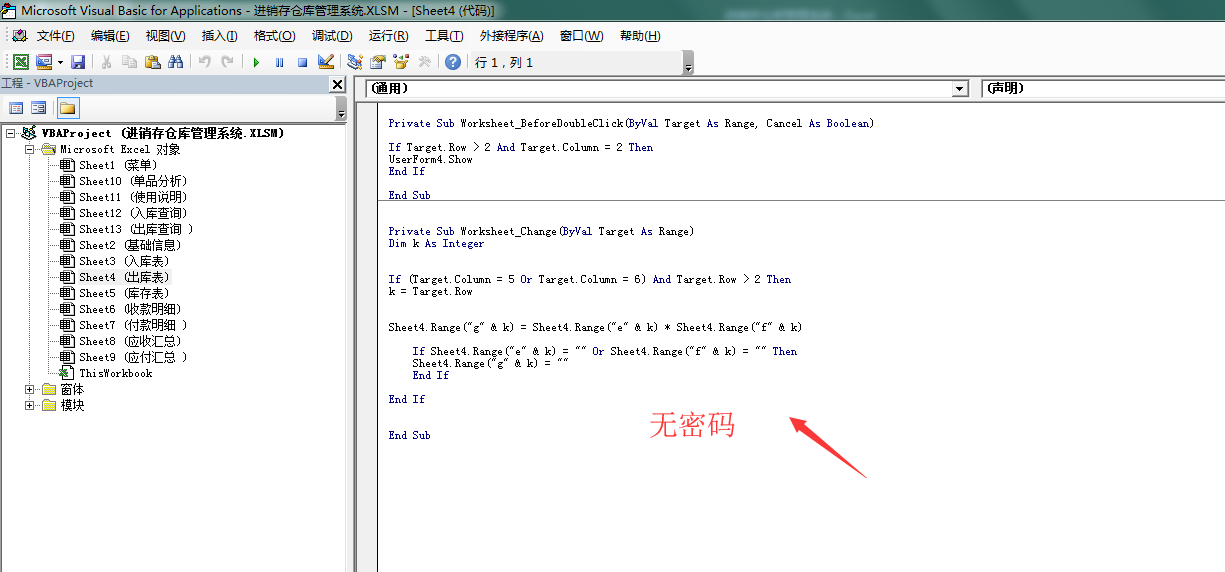The image size is (1225, 572).
Task: Collapse the VBAProject root node
Action: [10, 133]
